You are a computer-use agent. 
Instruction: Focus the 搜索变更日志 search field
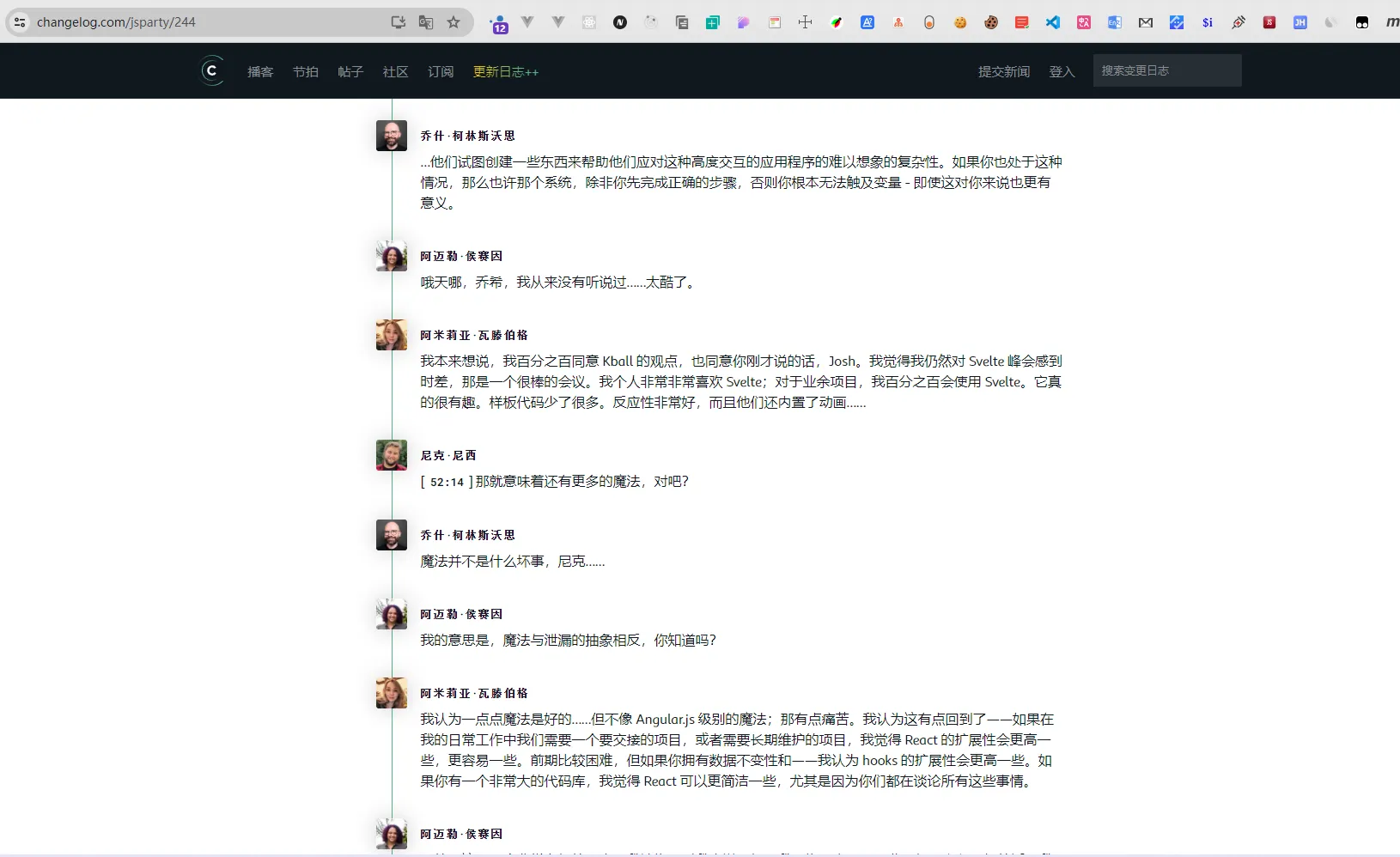(x=1166, y=70)
